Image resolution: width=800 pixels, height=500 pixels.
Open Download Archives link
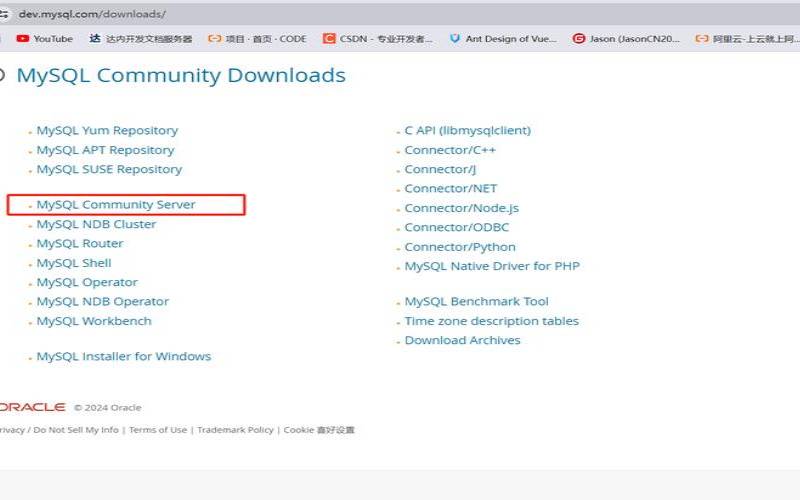pos(463,340)
